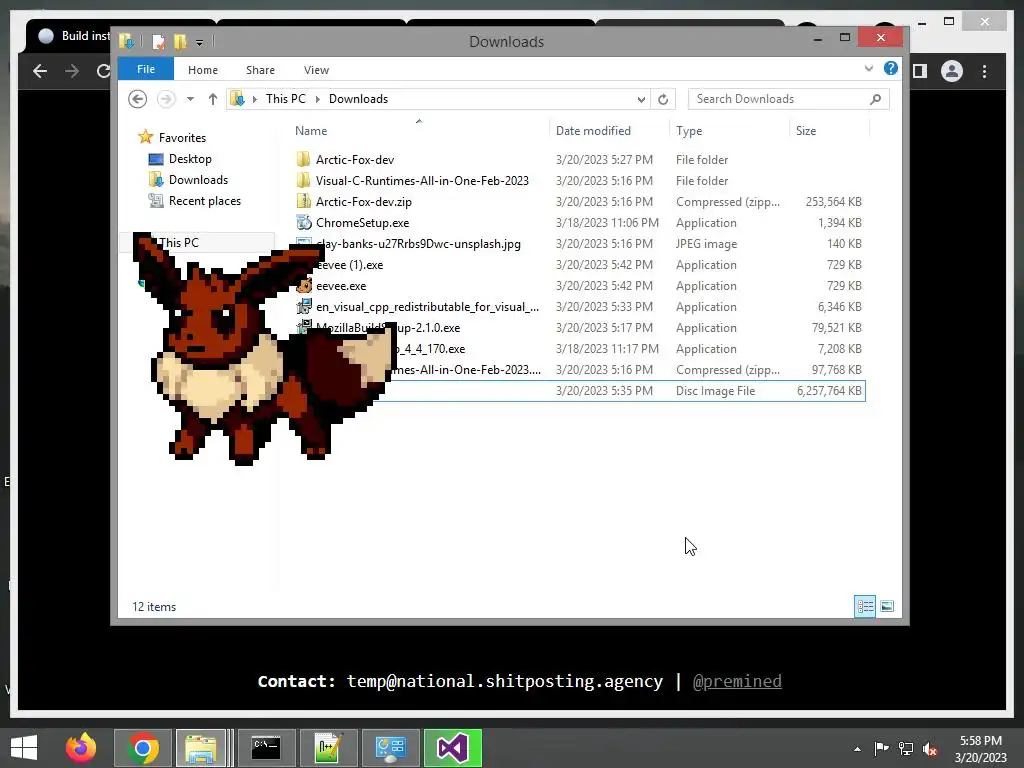1024x768 pixels.
Task: Open Chrome three-dot menu
Action: (x=984, y=71)
